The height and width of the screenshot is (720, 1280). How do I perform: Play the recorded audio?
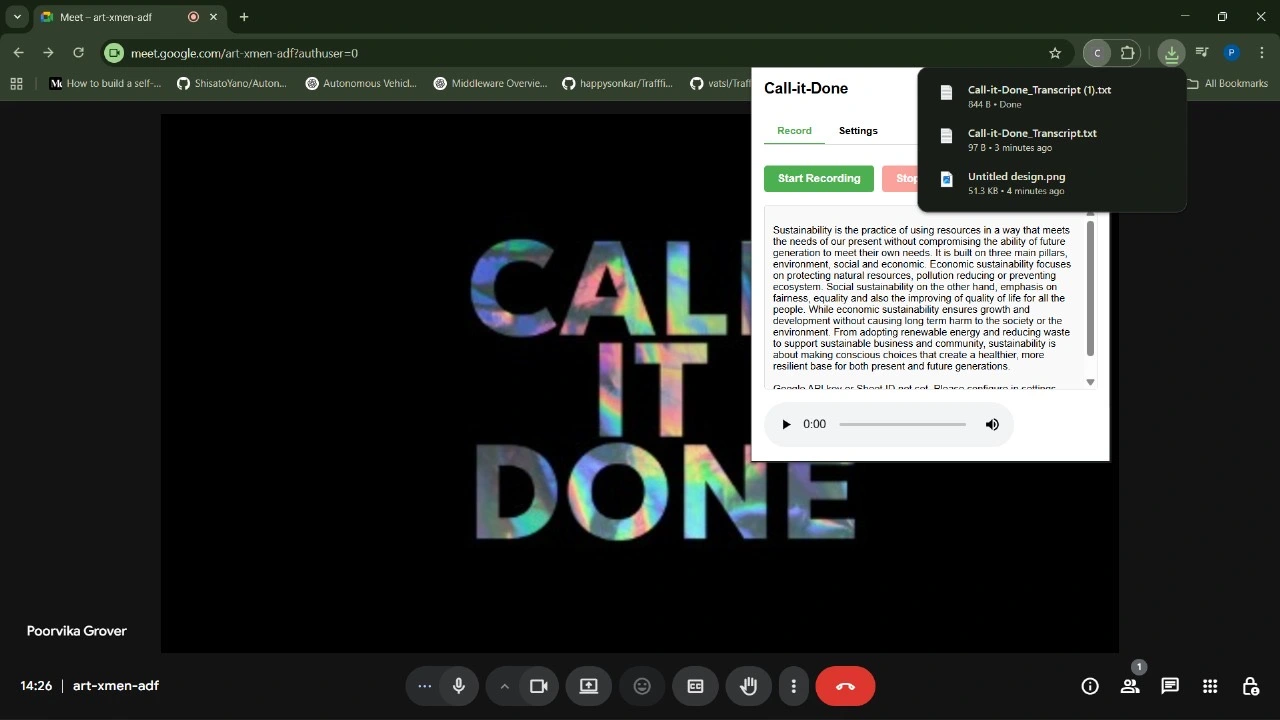[786, 425]
